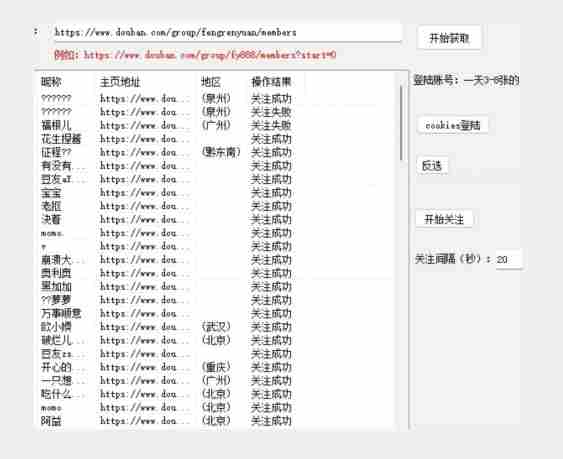Sort by the 昵称 column header

pyautogui.click(x=51, y=82)
